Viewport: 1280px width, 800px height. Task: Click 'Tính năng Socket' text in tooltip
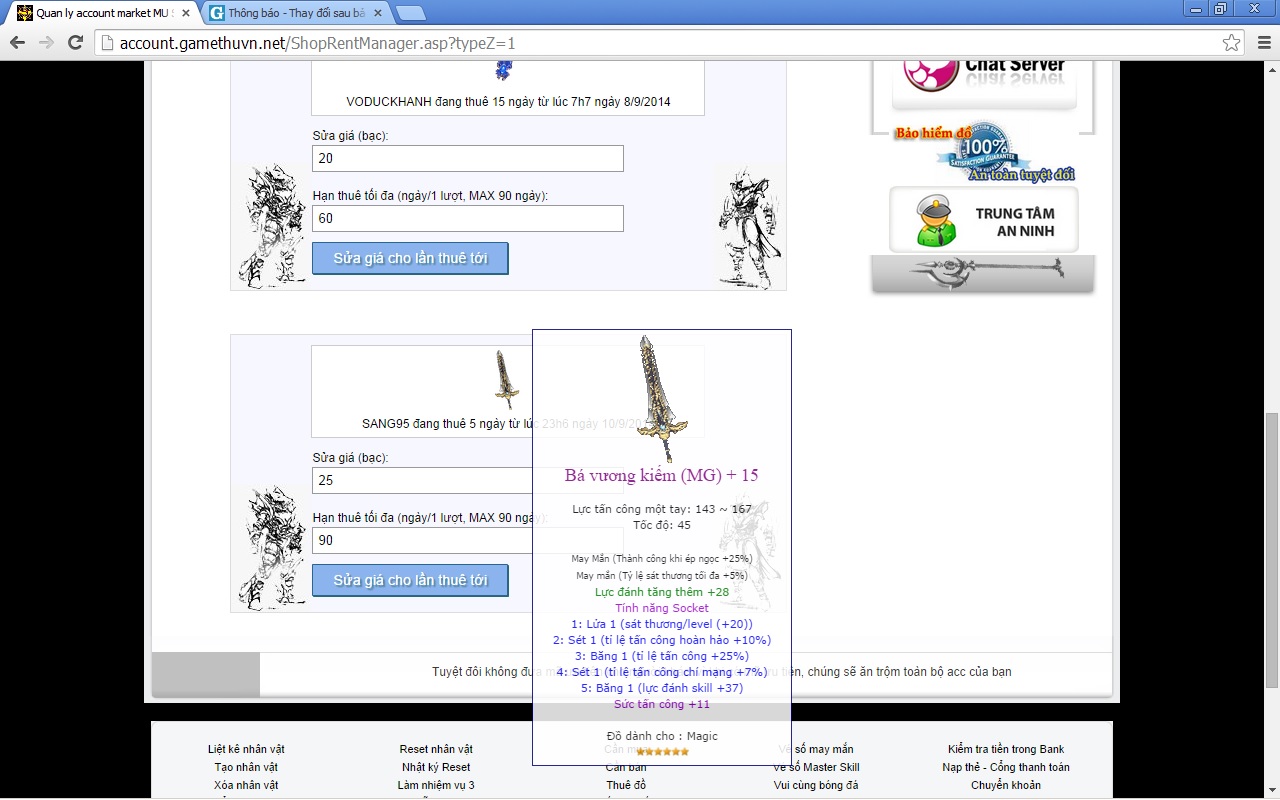click(661, 608)
